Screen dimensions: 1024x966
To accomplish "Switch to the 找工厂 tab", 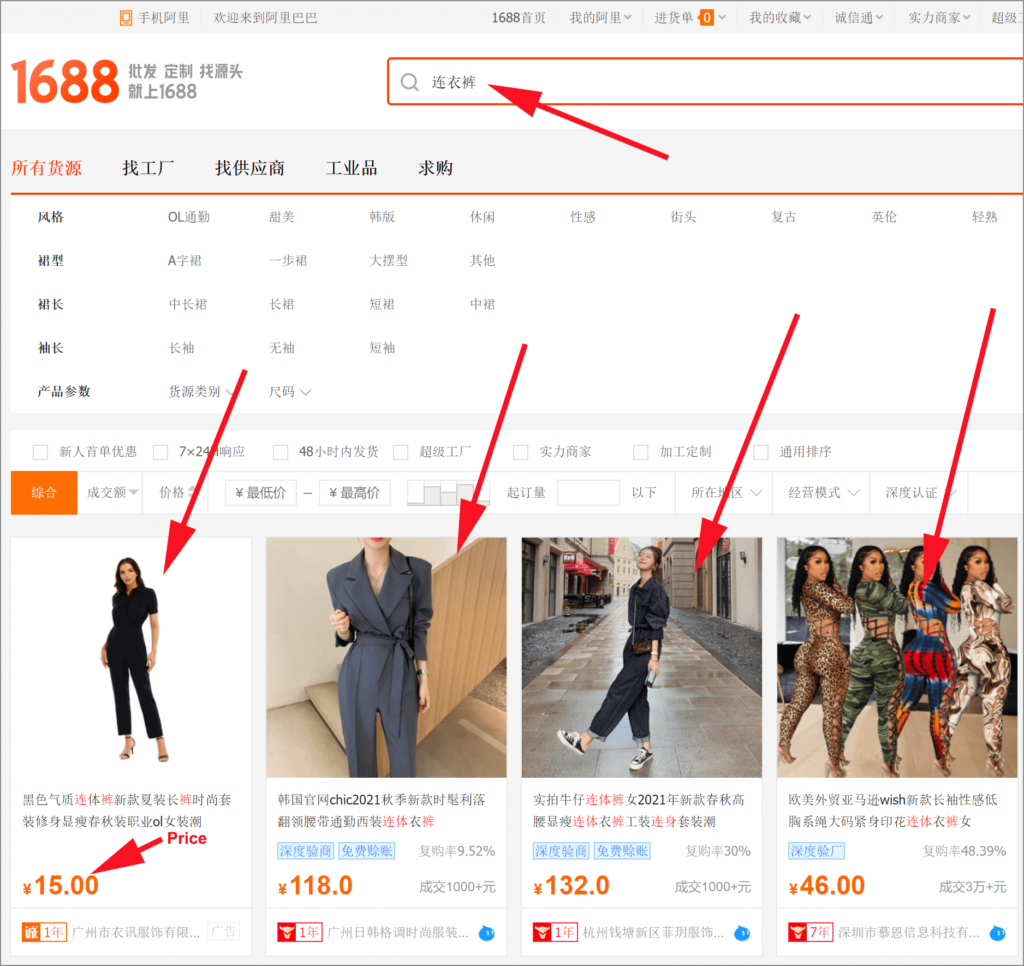I will click(148, 168).
